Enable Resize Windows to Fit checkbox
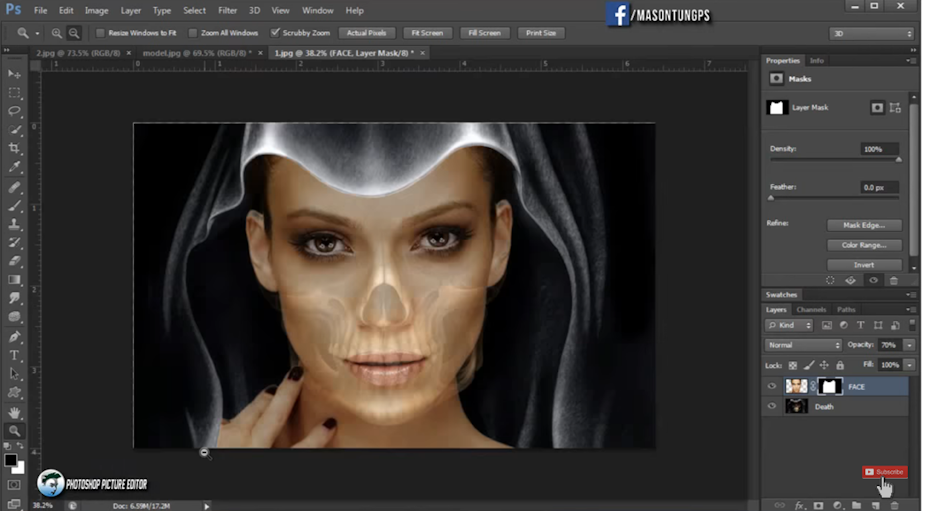 (x=100, y=33)
